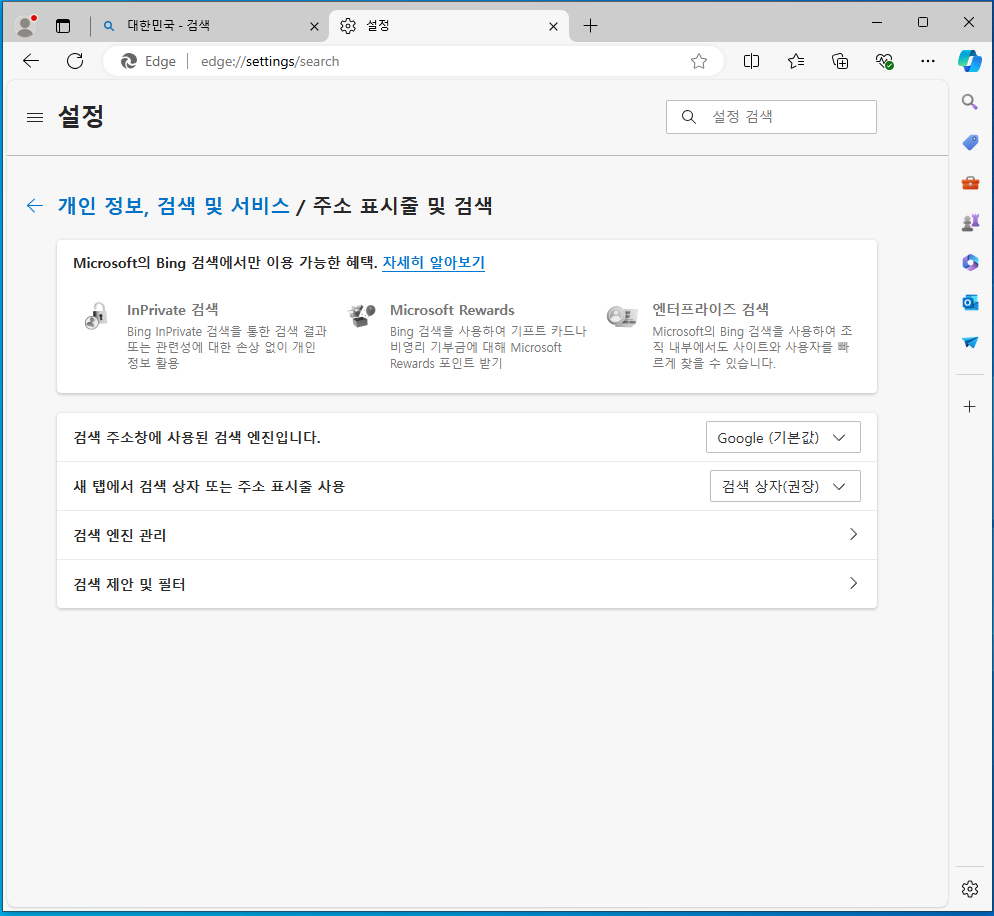
Task: Expand 검색 제안 및 필터 row
Action: coord(467,584)
